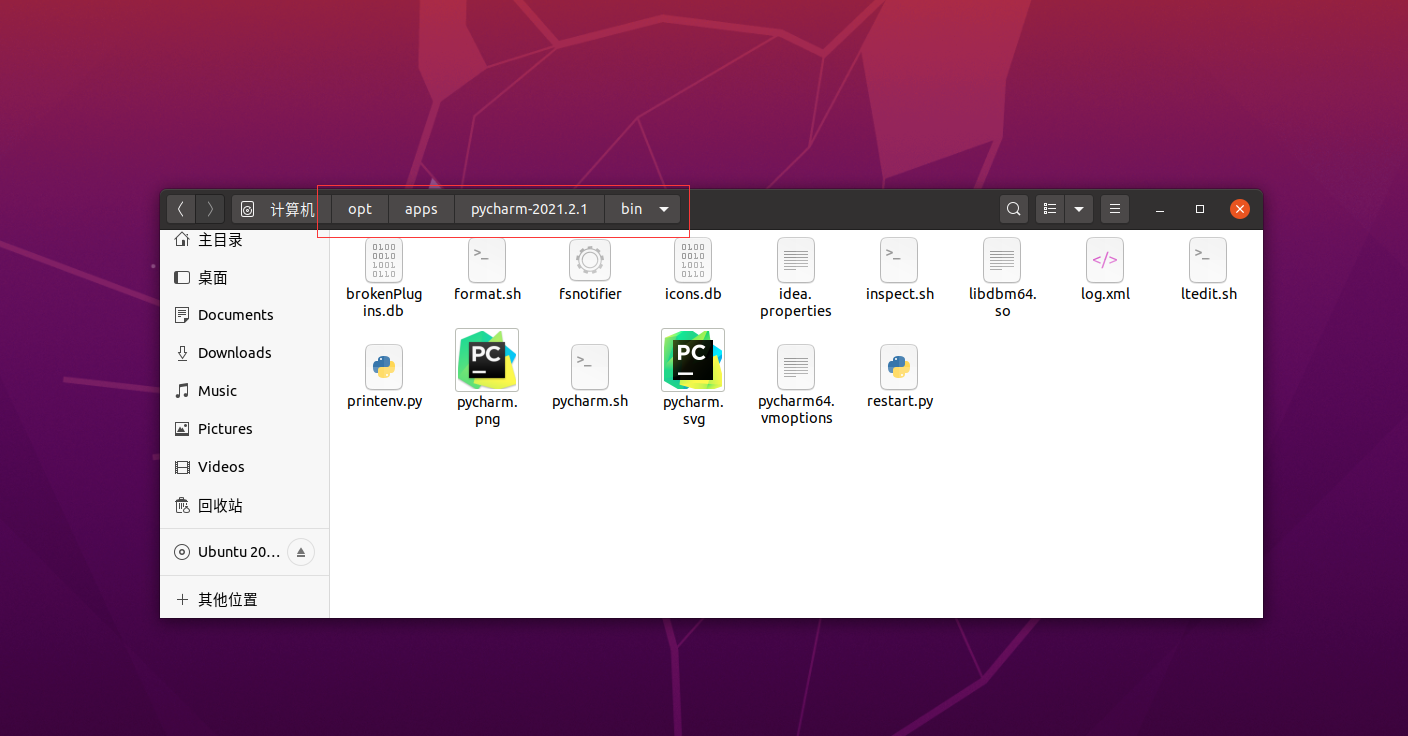
Task: Open 回收站 trash in the sidebar
Action: (245, 505)
